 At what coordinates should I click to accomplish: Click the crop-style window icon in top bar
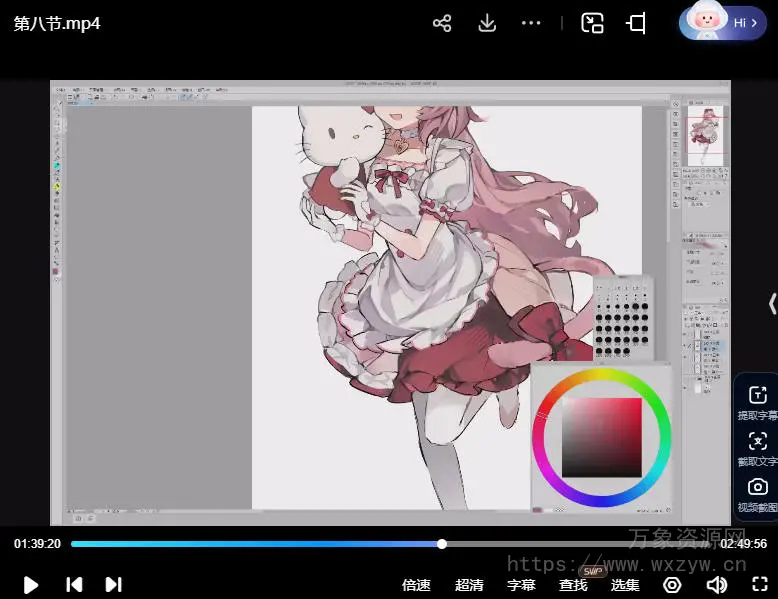pos(636,23)
